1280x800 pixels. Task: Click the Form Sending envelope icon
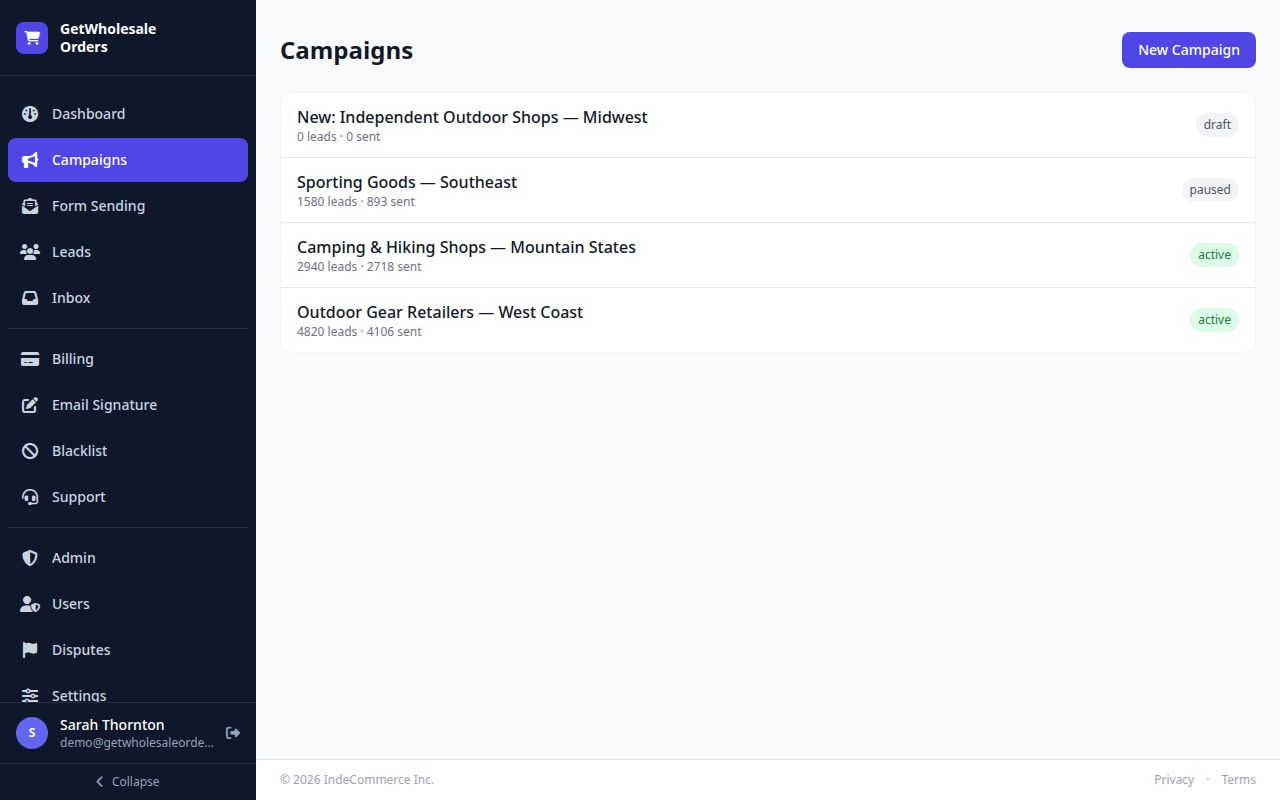(x=30, y=206)
